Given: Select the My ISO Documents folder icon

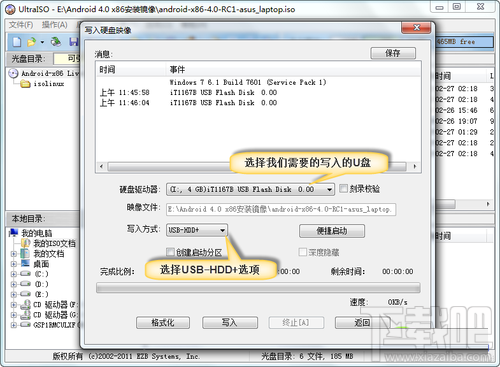Looking at the screenshot, I should coord(25,243).
